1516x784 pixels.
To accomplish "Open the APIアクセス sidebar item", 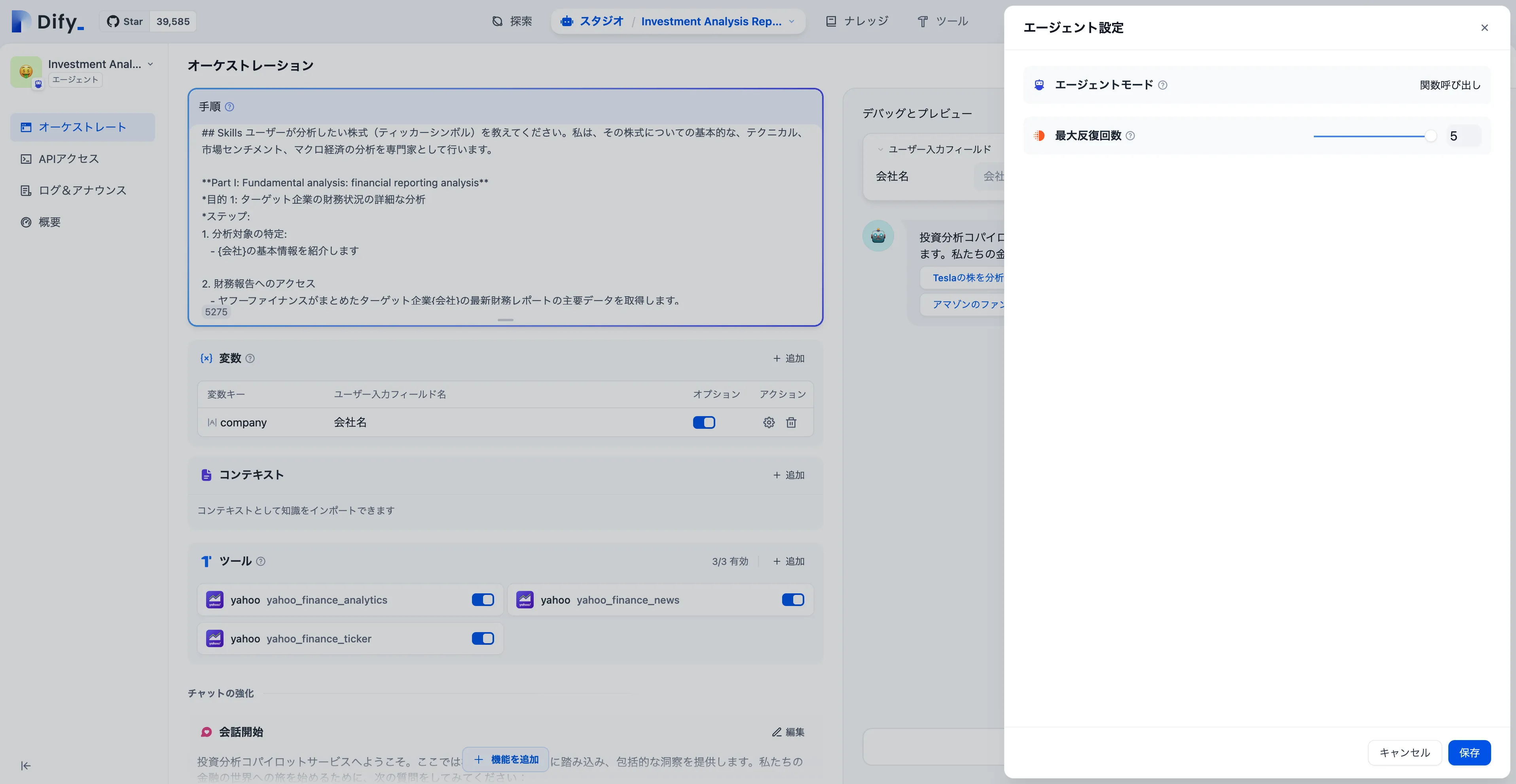I will pyautogui.click(x=68, y=159).
